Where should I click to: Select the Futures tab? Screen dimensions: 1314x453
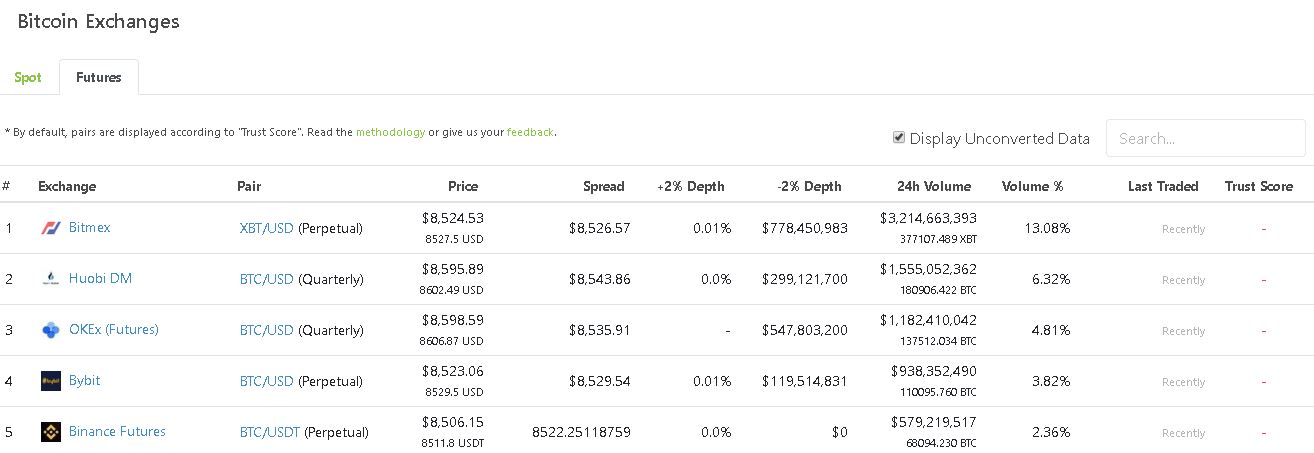99,77
